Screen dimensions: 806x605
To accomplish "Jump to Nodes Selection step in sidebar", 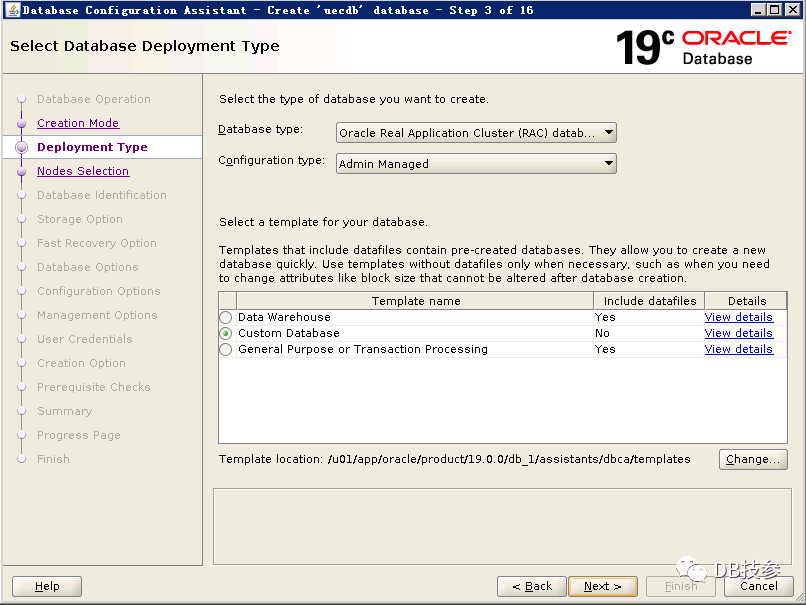I will click(83, 171).
